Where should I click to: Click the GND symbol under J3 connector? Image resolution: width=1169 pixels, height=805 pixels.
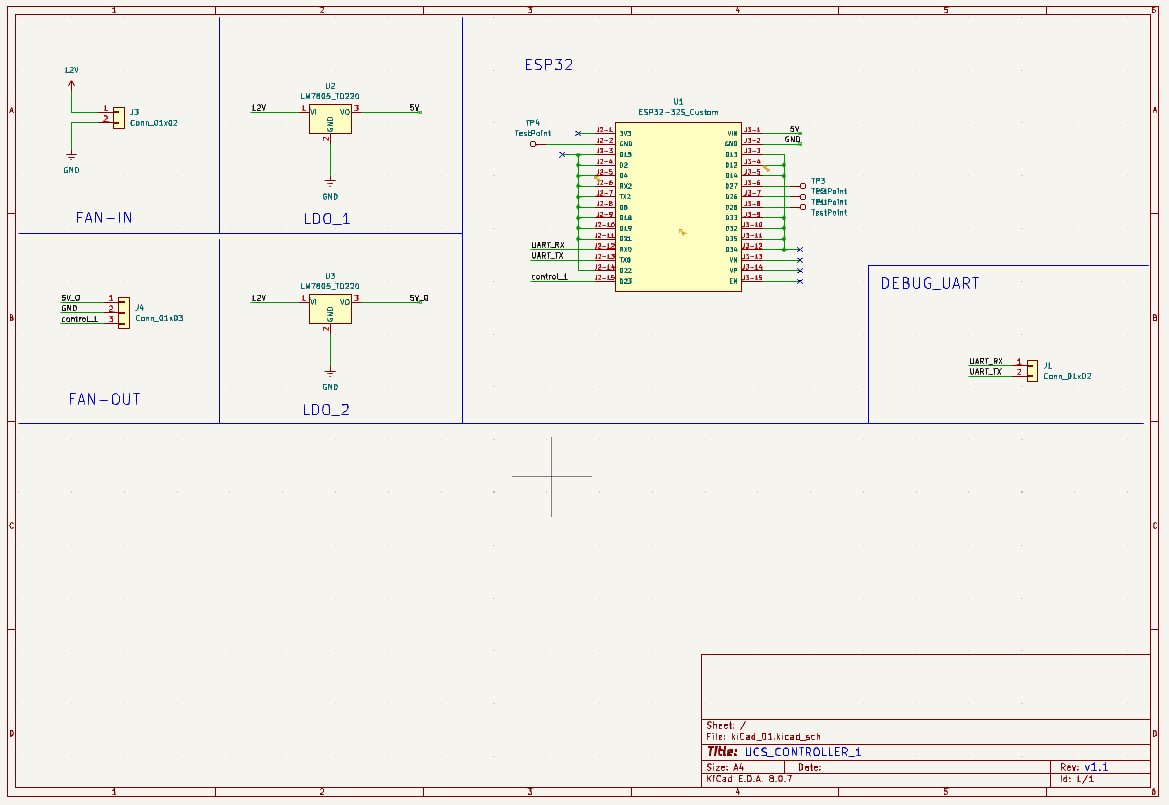click(x=71, y=158)
